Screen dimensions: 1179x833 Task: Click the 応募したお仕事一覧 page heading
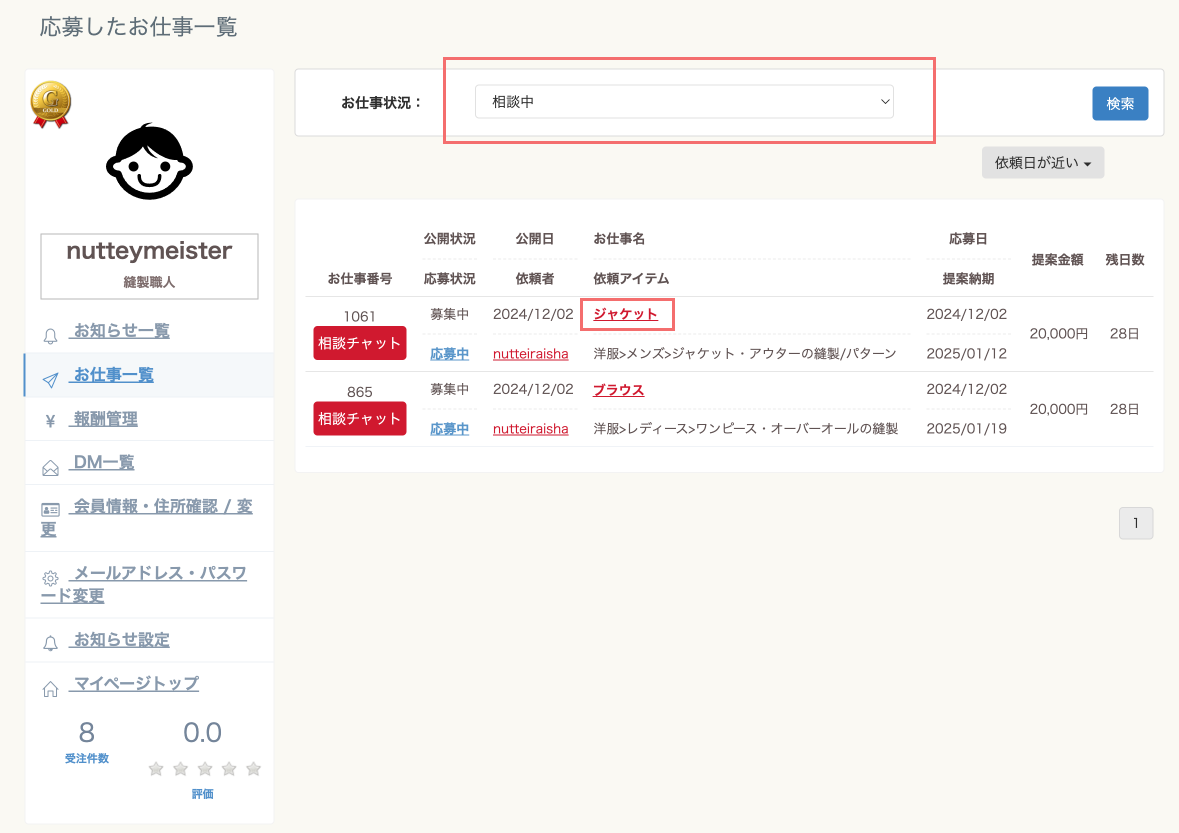tap(138, 27)
